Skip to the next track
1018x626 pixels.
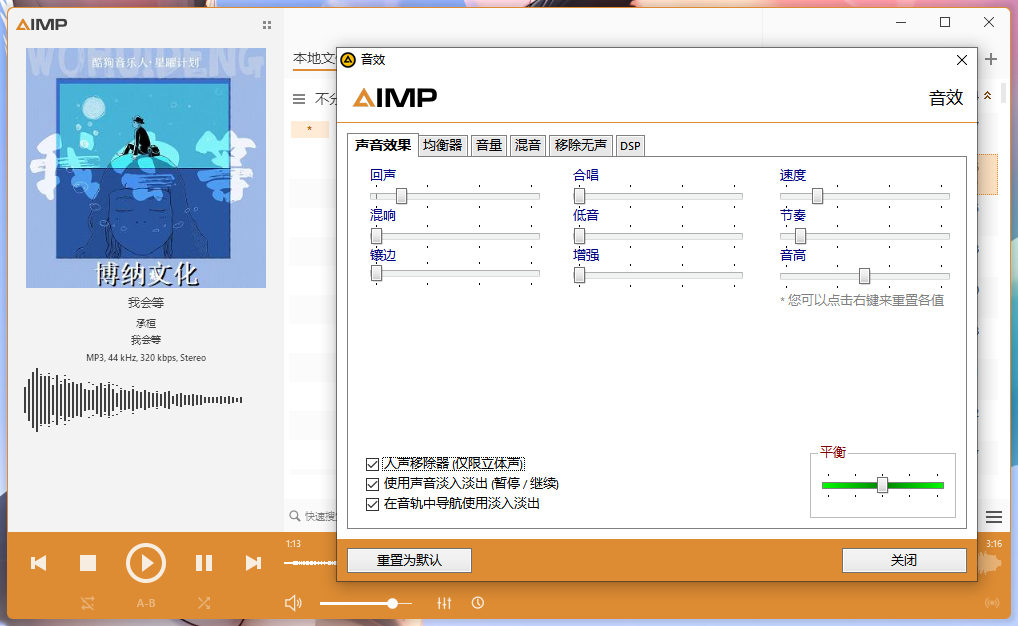tap(254, 562)
